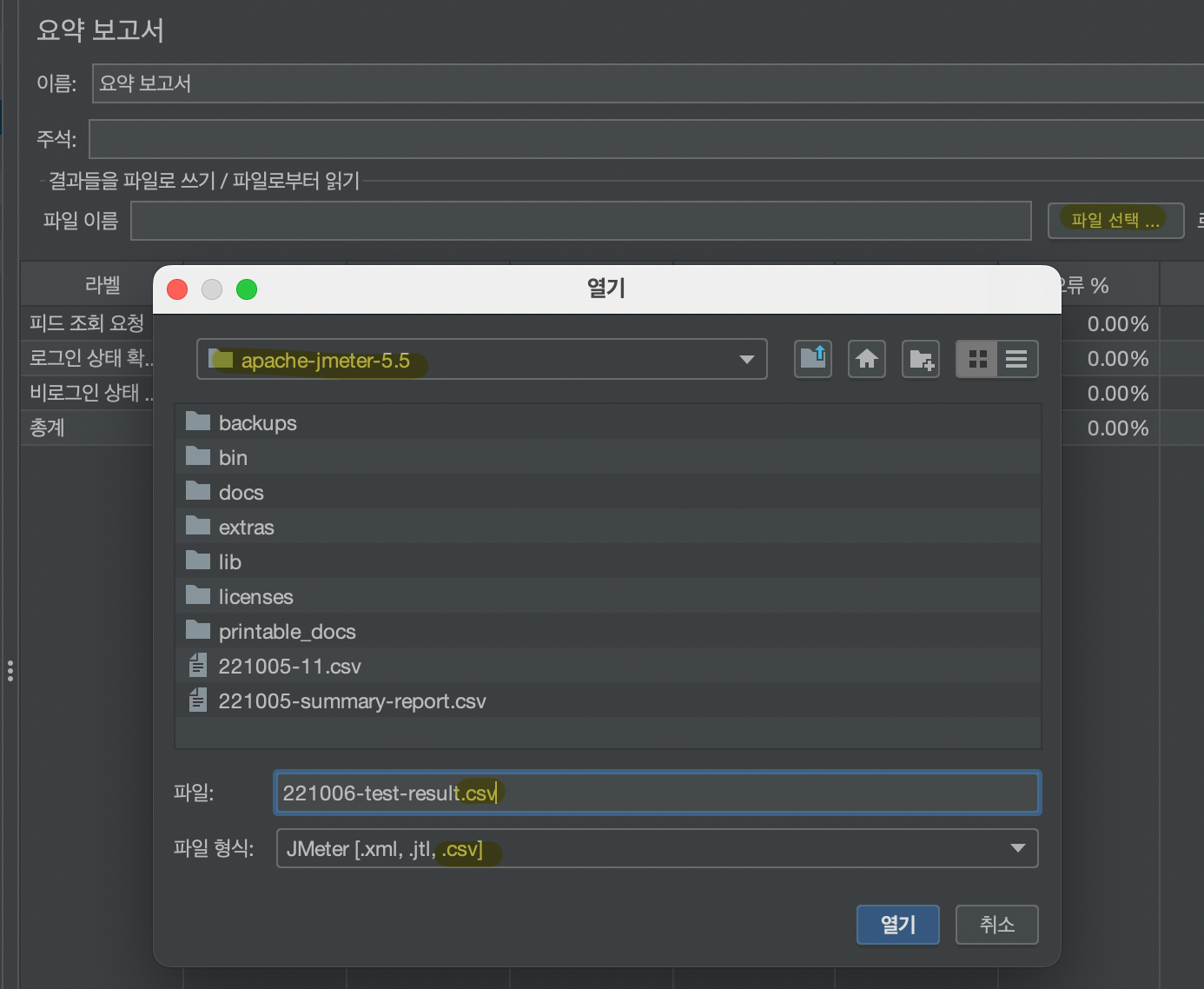Click extras folder icon
Image resolution: width=1204 pixels, height=989 pixels.
tap(198, 526)
